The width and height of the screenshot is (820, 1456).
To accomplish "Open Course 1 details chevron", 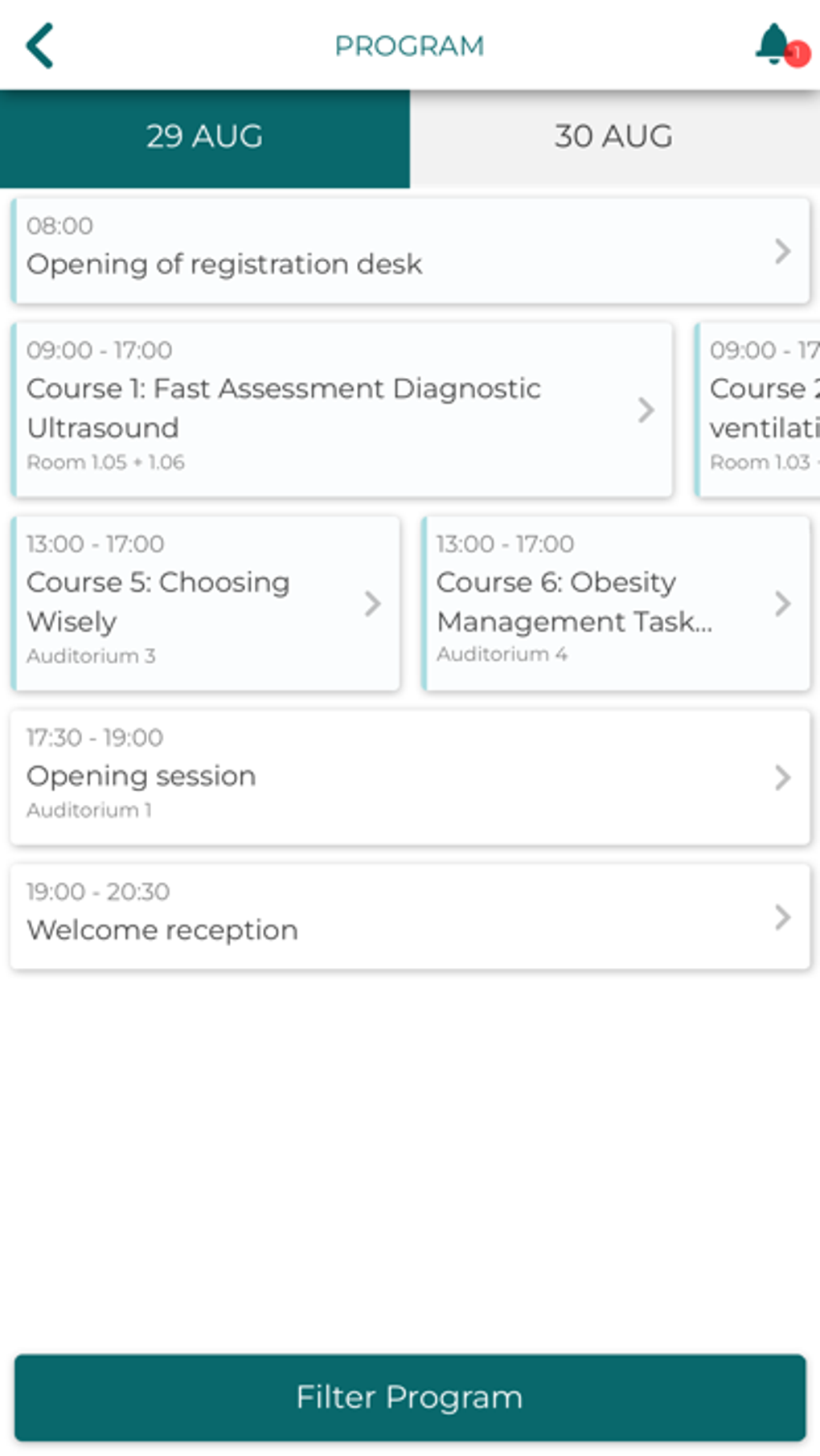I will pos(646,410).
